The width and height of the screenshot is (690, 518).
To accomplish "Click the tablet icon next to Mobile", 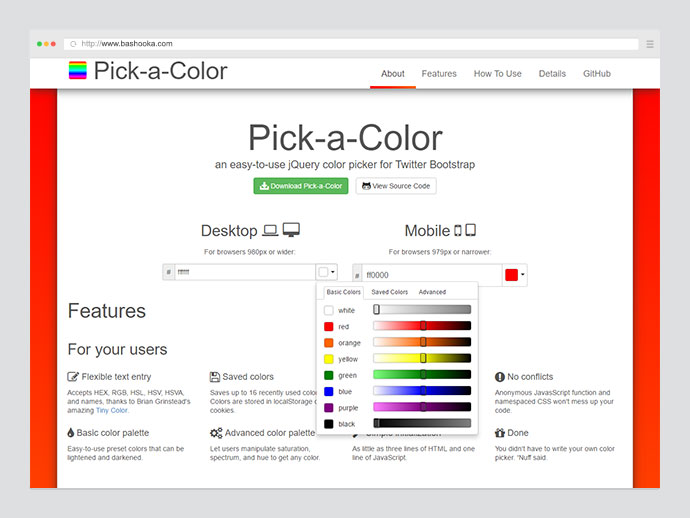I will 470,230.
